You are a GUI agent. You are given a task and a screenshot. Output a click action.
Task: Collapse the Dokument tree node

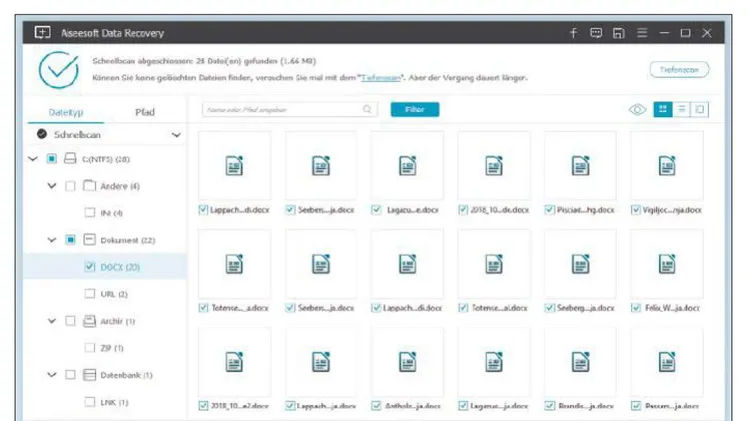pyautogui.click(x=52, y=240)
